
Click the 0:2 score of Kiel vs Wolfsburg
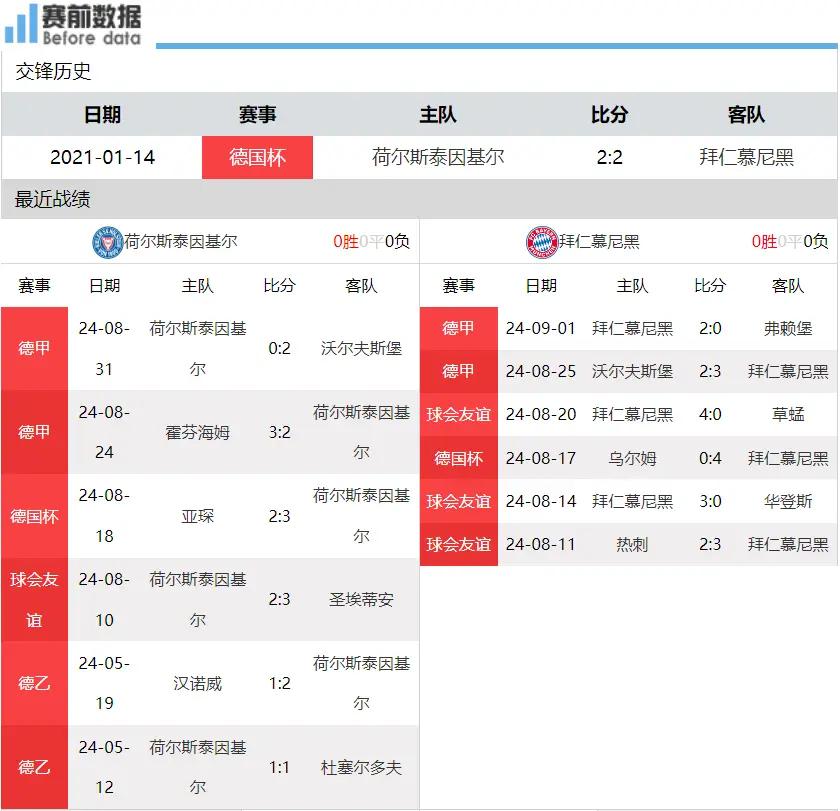coord(279,349)
